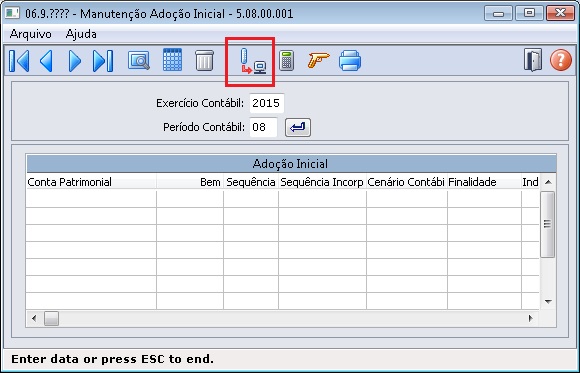Minimize the Manutenção Adoção Inicial window
580x373 pixels.
[498, 14]
